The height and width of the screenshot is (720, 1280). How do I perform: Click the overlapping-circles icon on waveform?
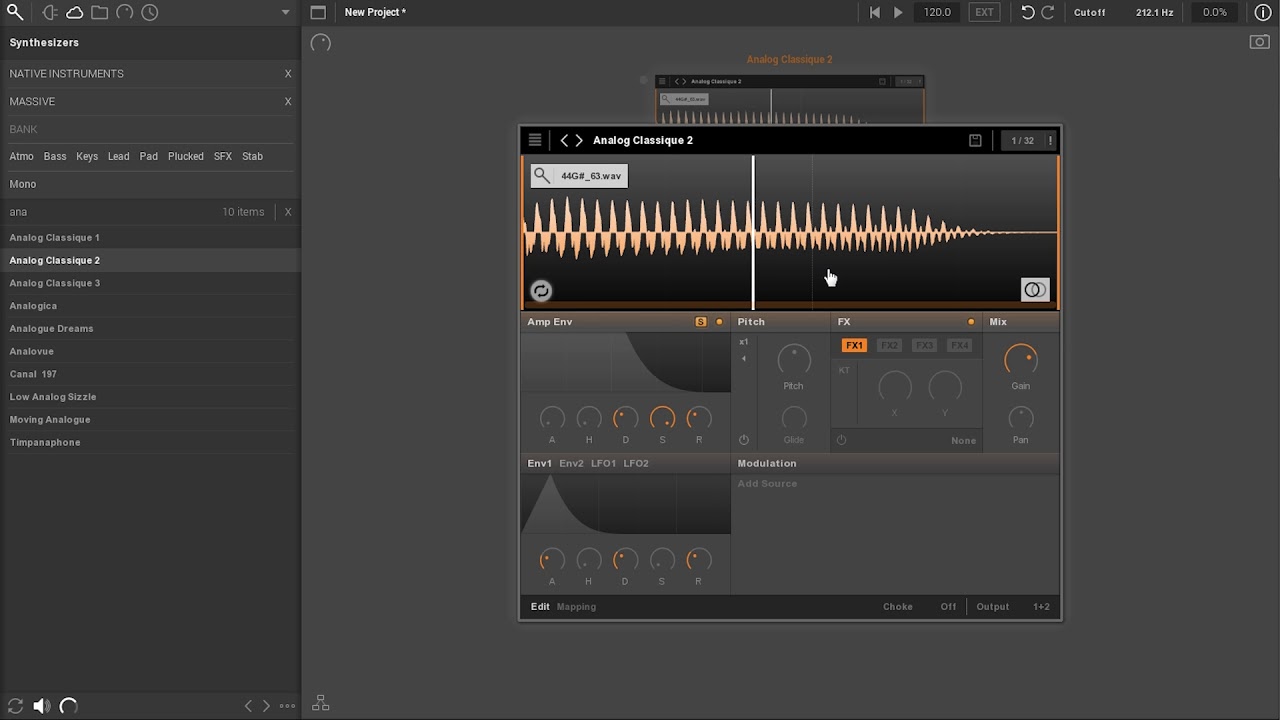coord(1035,290)
